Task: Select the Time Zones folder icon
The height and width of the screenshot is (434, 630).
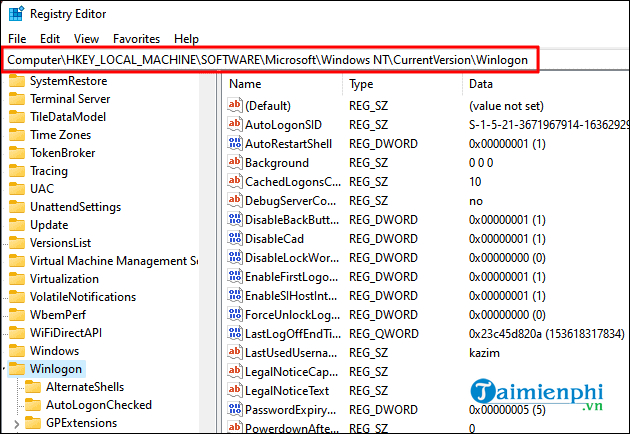Action: click(x=17, y=135)
